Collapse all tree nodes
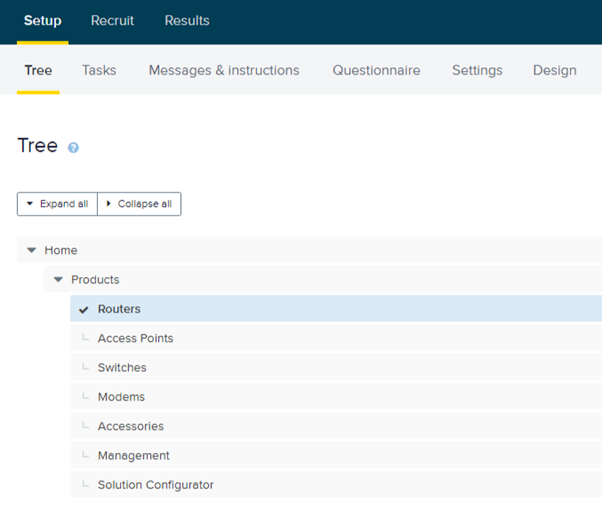 pyautogui.click(x=139, y=204)
